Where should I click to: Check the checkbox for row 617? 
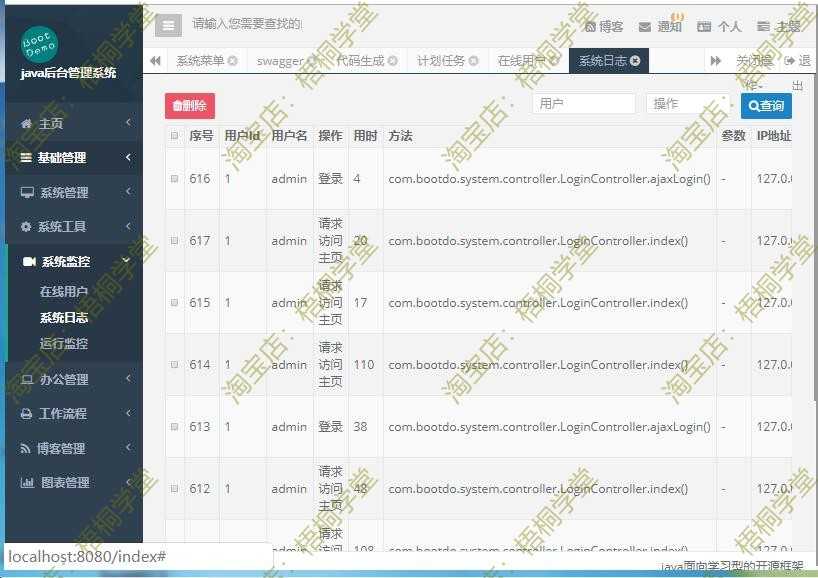[174, 240]
